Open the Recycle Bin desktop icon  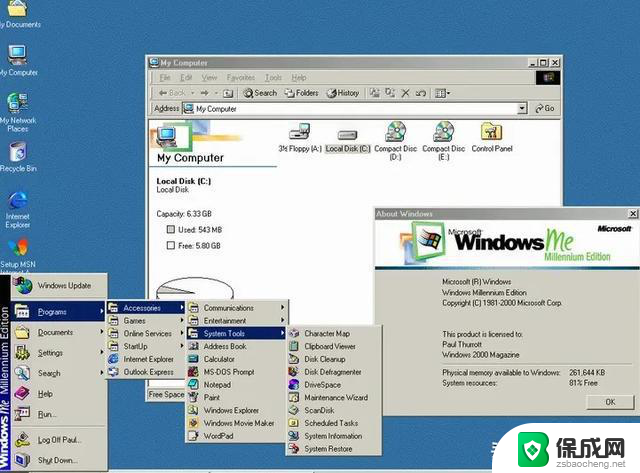click(x=18, y=157)
